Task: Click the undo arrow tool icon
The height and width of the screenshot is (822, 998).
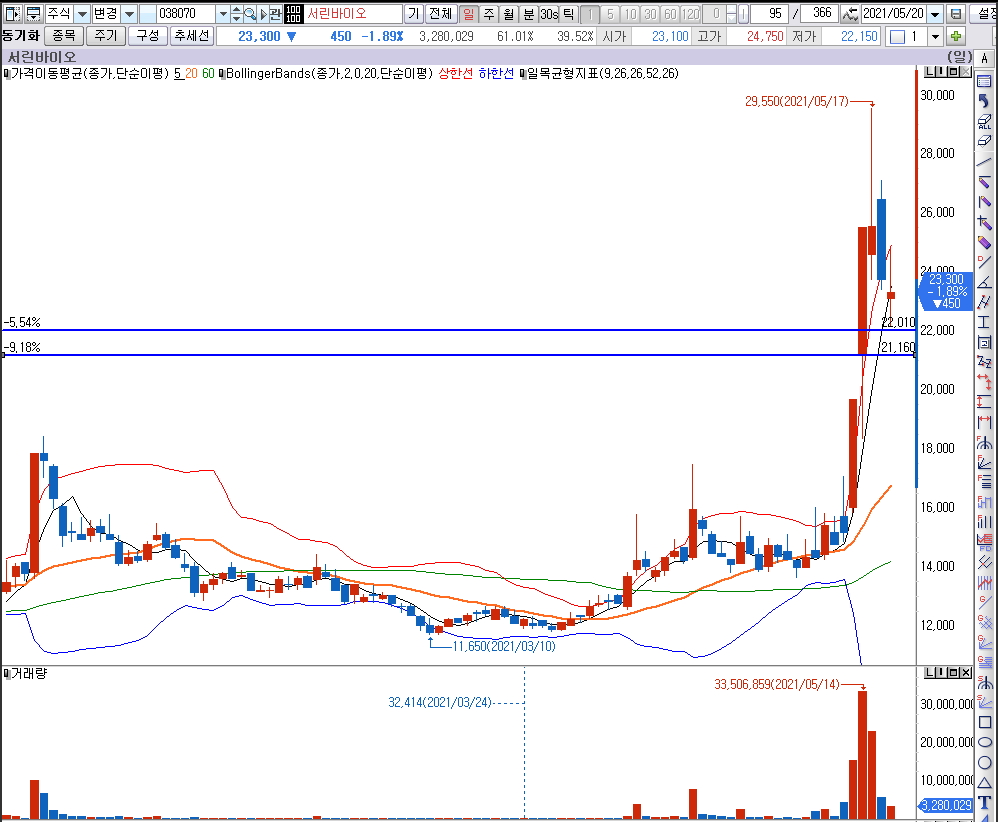Action: click(x=985, y=101)
